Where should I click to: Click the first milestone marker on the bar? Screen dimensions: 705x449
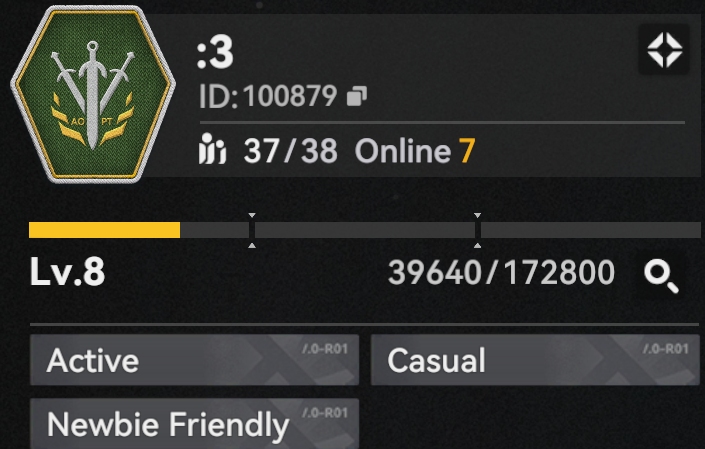(x=252, y=230)
